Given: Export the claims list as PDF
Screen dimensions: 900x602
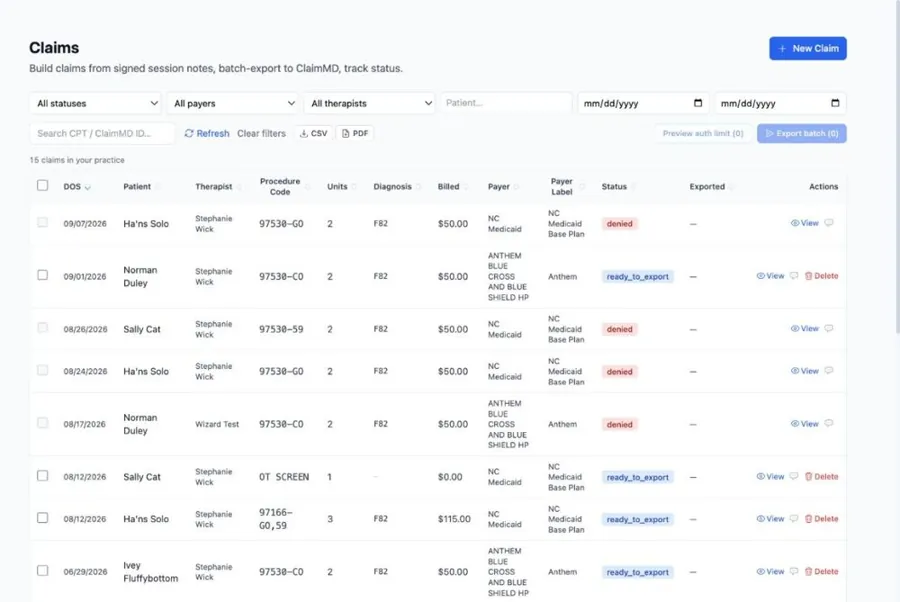Looking at the screenshot, I should click(x=355, y=133).
